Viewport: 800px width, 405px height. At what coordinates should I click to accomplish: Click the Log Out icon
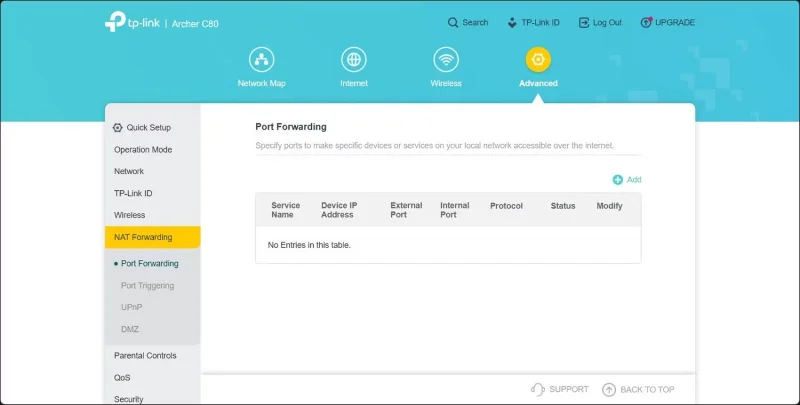pos(584,22)
